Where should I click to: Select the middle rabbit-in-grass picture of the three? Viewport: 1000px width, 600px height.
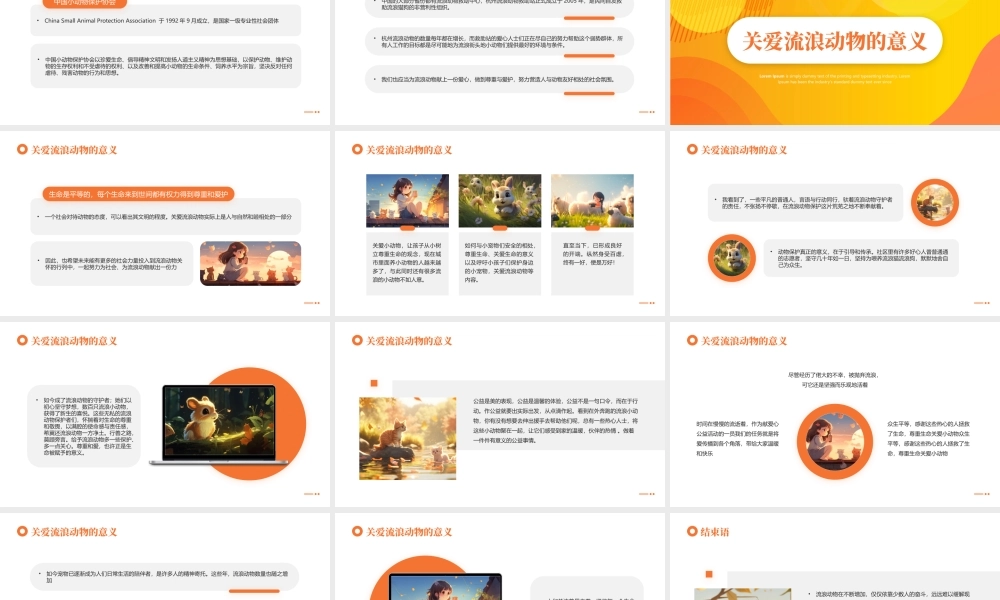point(500,201)
